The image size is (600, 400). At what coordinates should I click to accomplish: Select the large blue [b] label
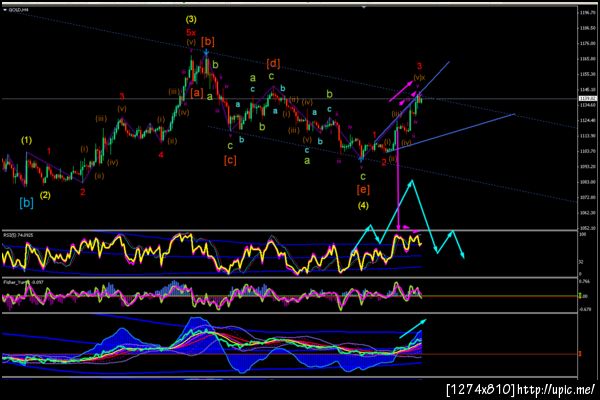tap(26, 202)
